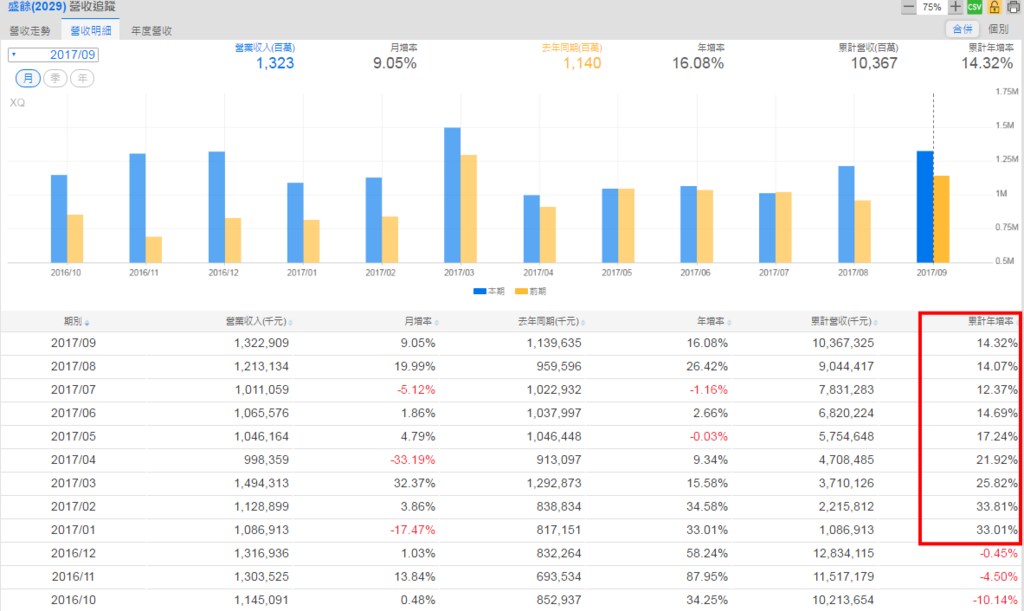Image resolution: width=1024 pixels, height=611 pixels.
Task: Click cumulative growth -4.50% cell
Action: [x=999, y=577]
